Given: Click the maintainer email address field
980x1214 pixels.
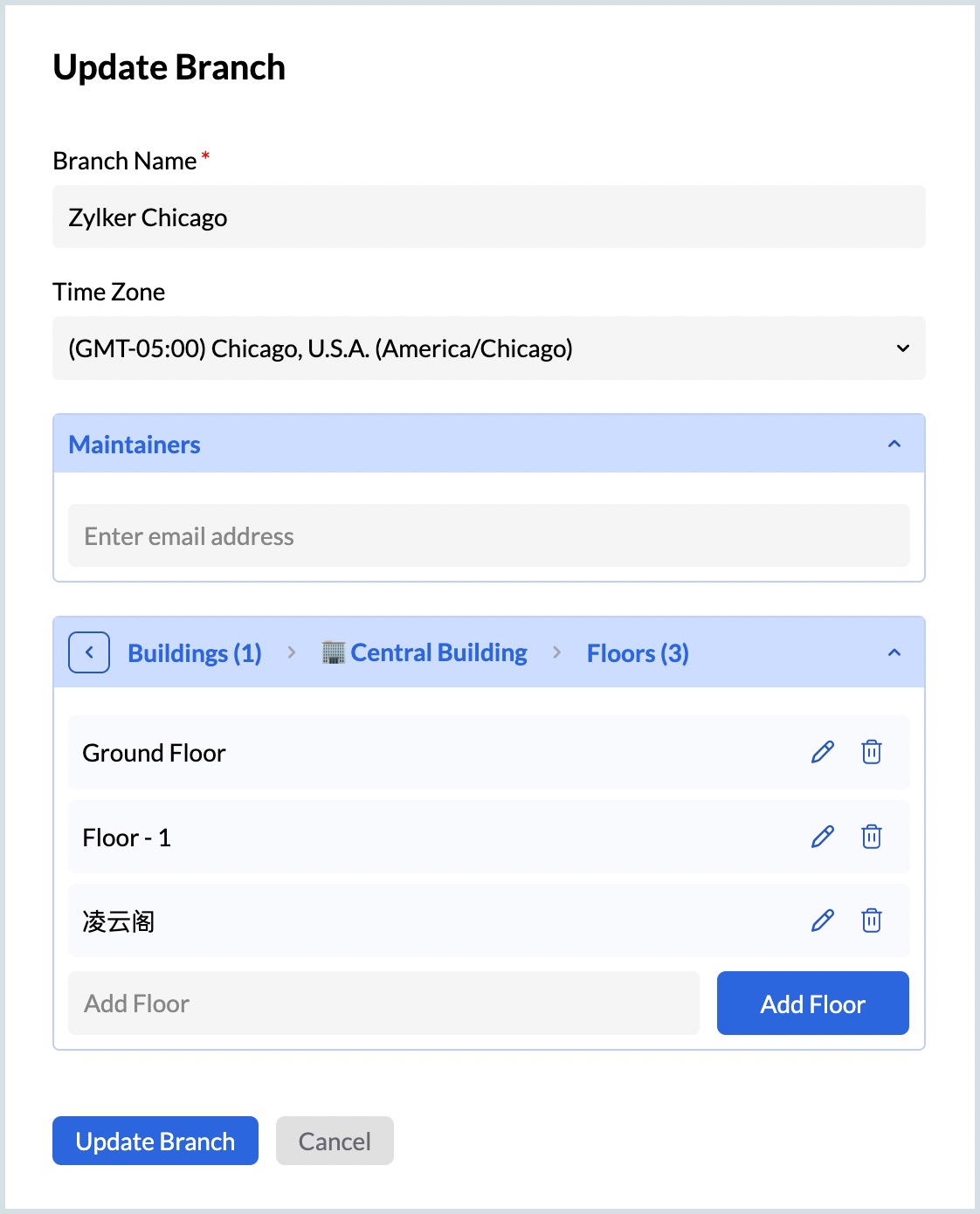Looking at the screenshot, I should (x=488, y=536).
